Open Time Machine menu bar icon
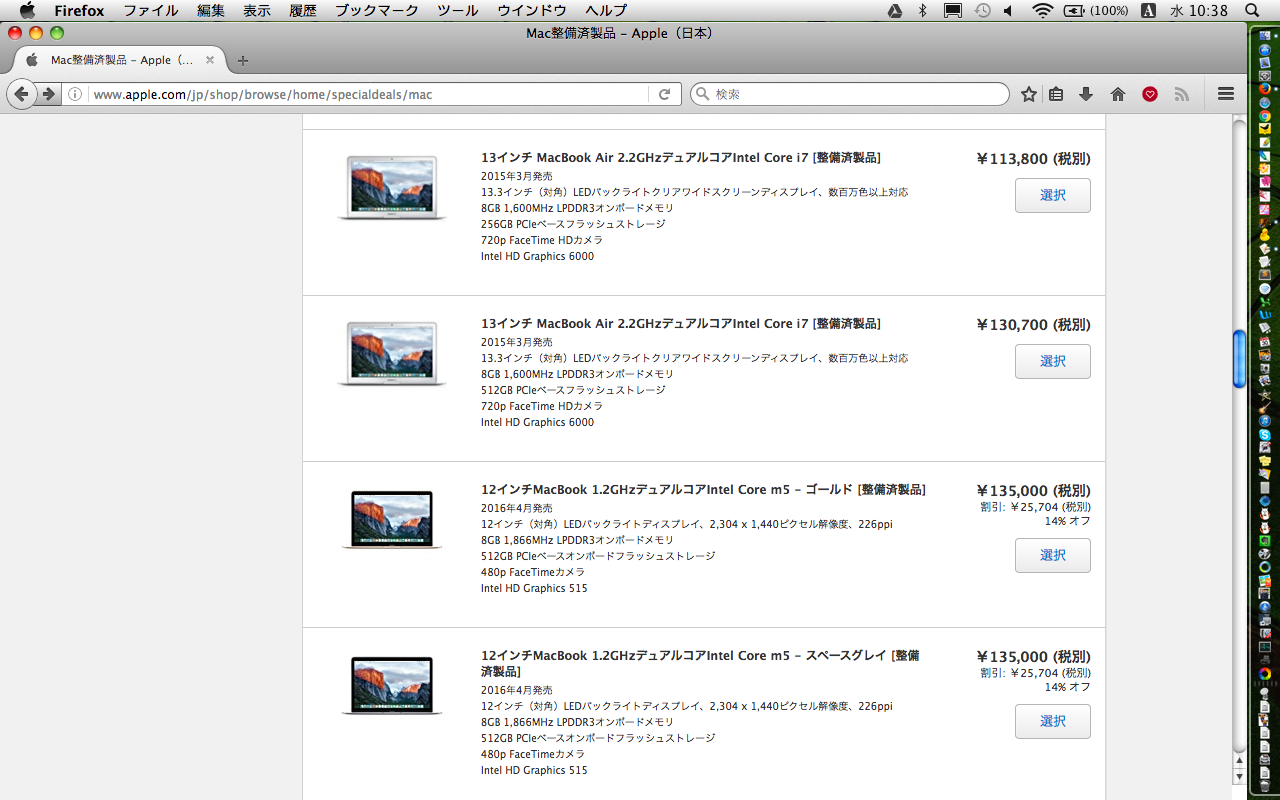1280x800 pixels. click(x=982, y=10)
